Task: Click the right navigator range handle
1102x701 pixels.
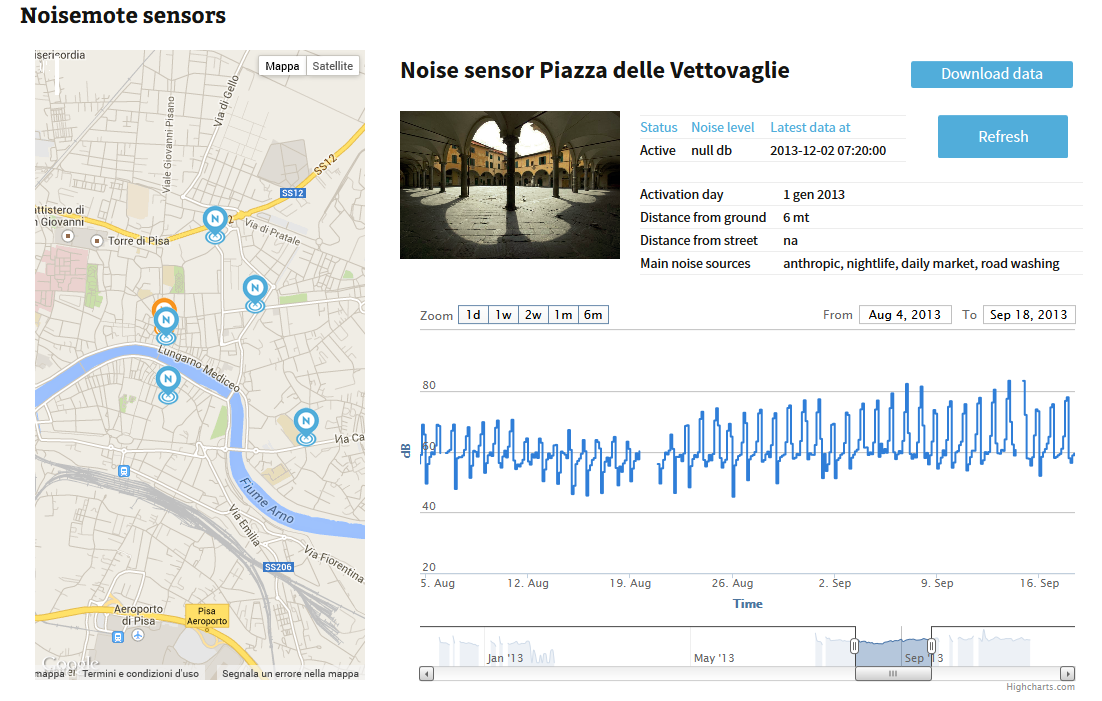Action: 931,646
